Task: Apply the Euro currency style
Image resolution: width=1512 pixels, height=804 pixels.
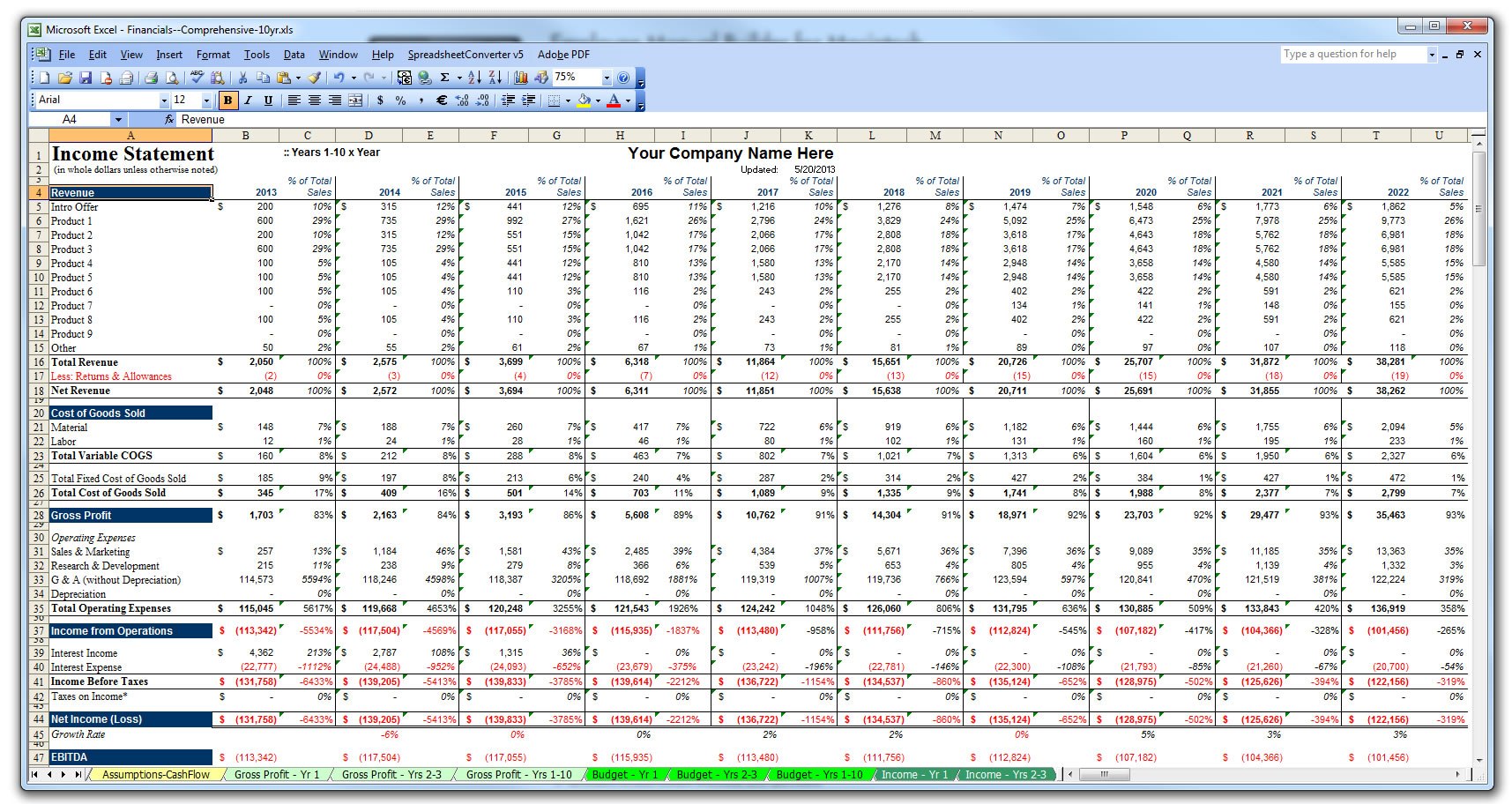Action: pos(442,100)
